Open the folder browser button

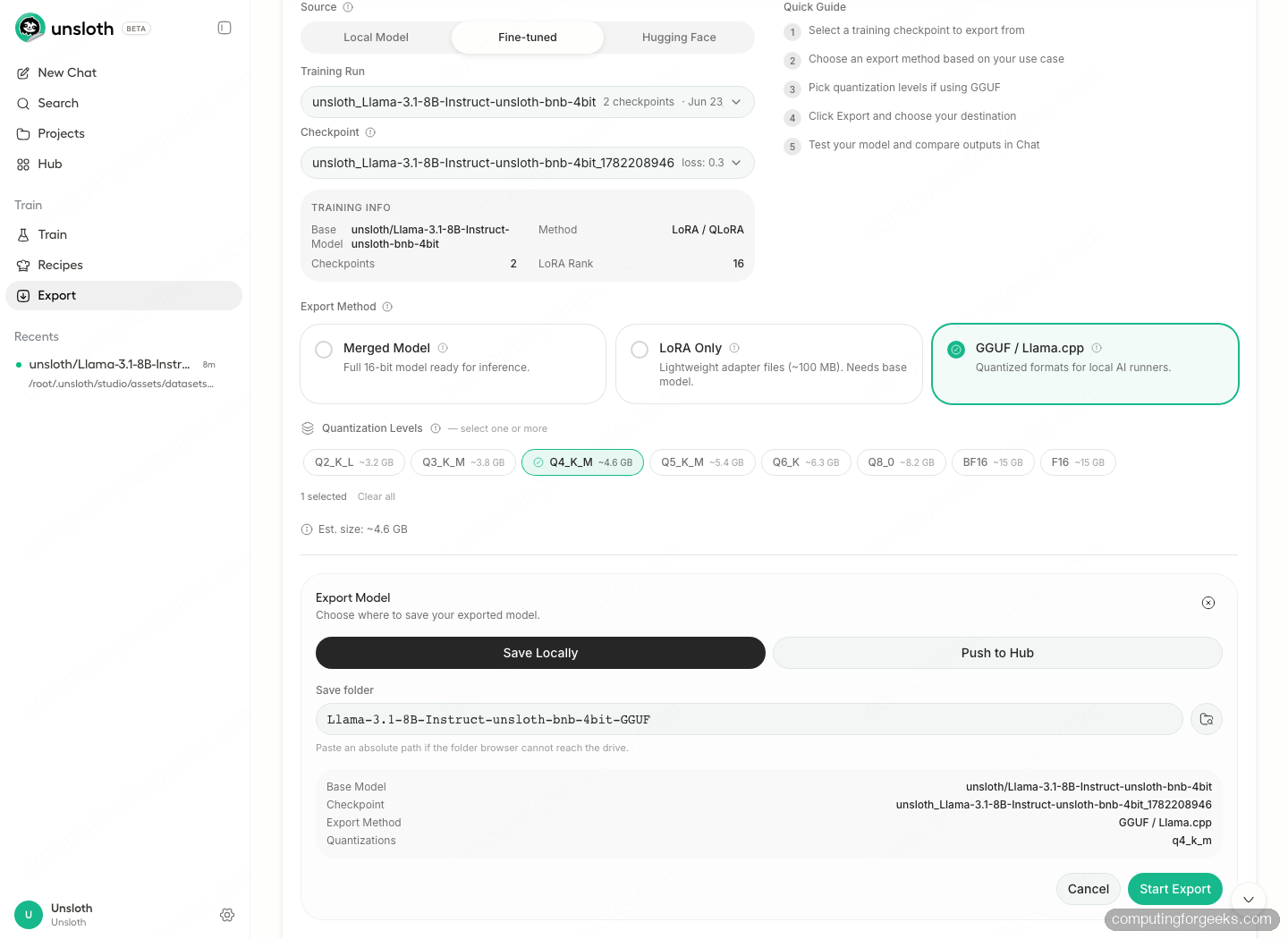point(1207,719)
